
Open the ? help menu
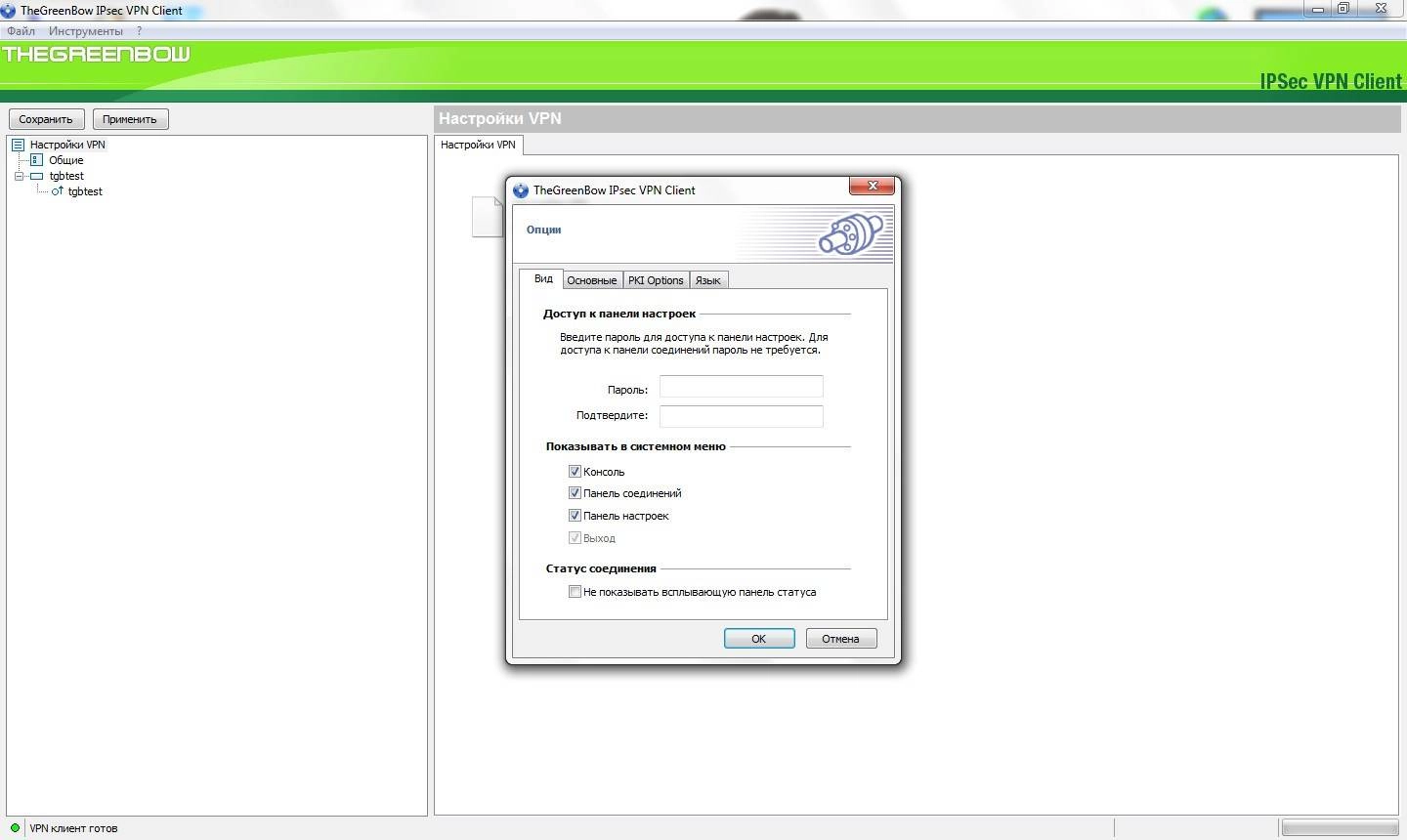tap(140, 31)
